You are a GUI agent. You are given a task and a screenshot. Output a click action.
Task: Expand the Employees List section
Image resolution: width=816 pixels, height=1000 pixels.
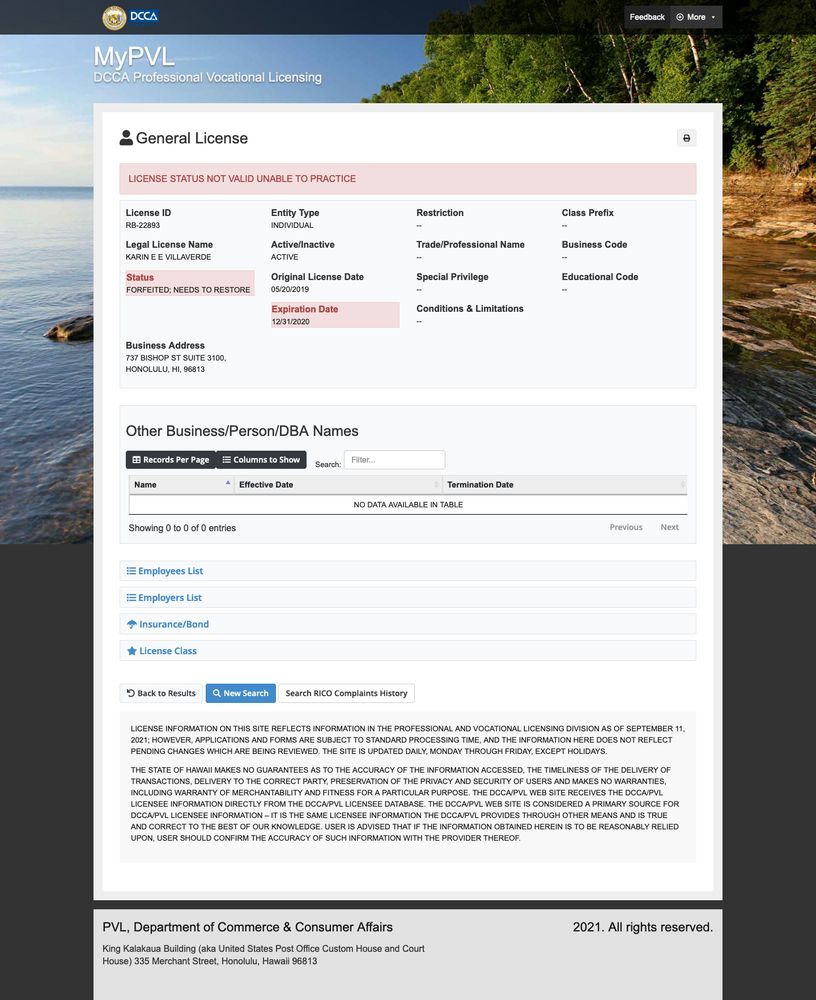170,571
